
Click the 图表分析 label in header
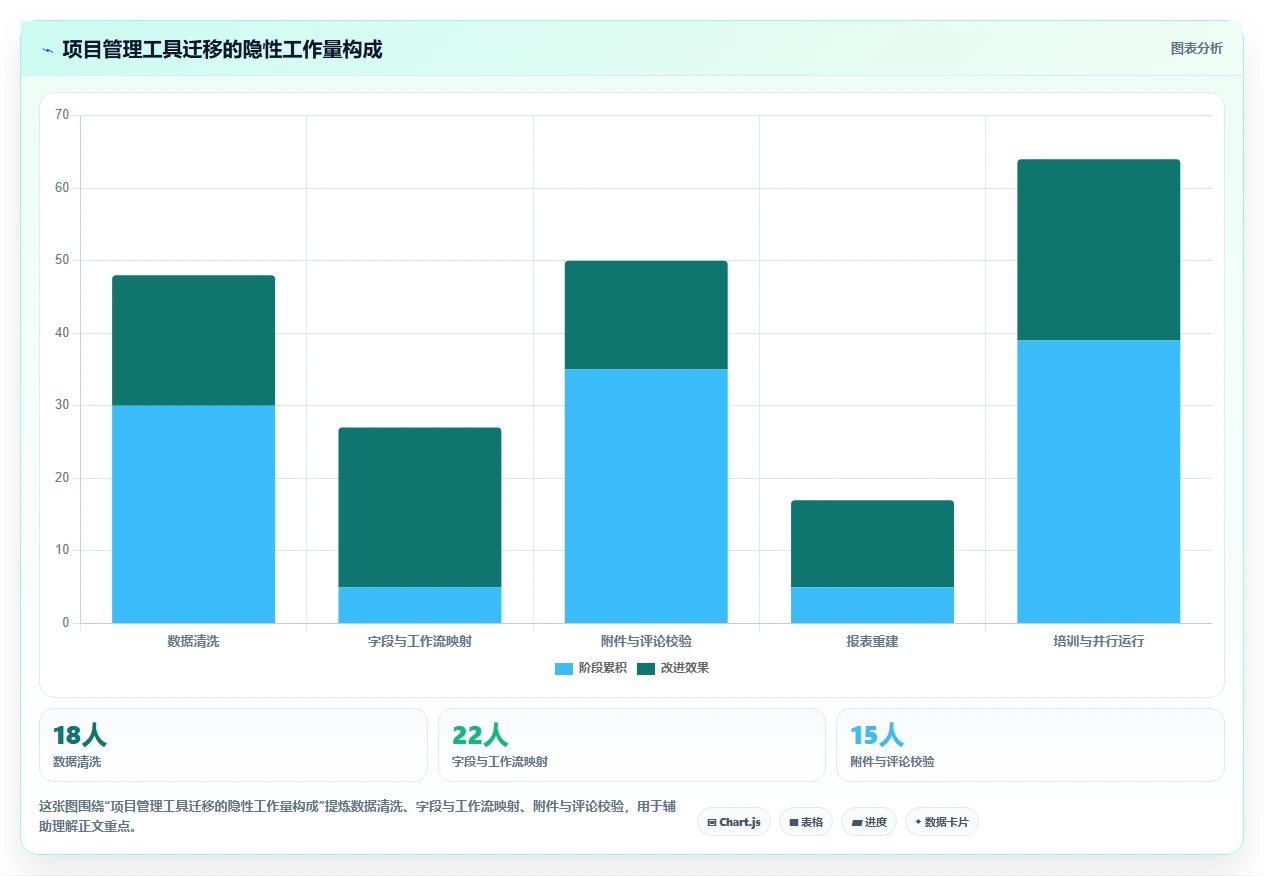[1196, 48]
